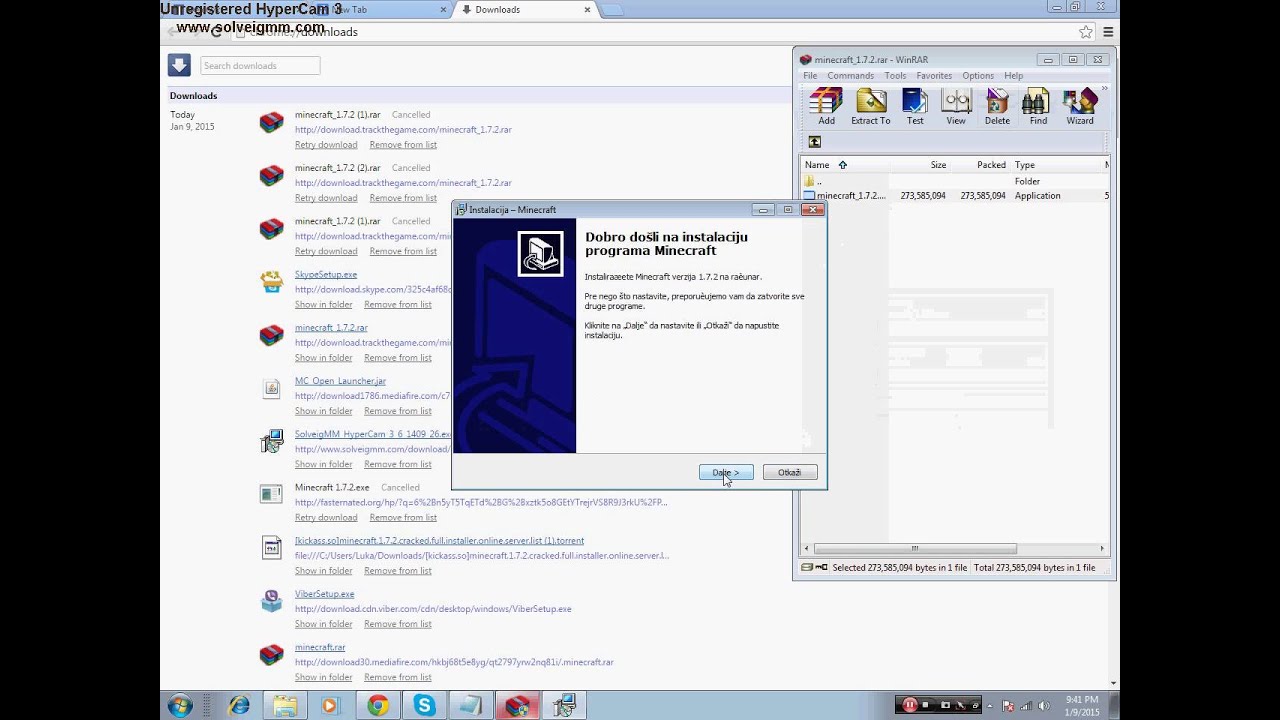Open Internet Explorer from the taskbar
This screenshot has height=720, width=1280.
[240, 706]
